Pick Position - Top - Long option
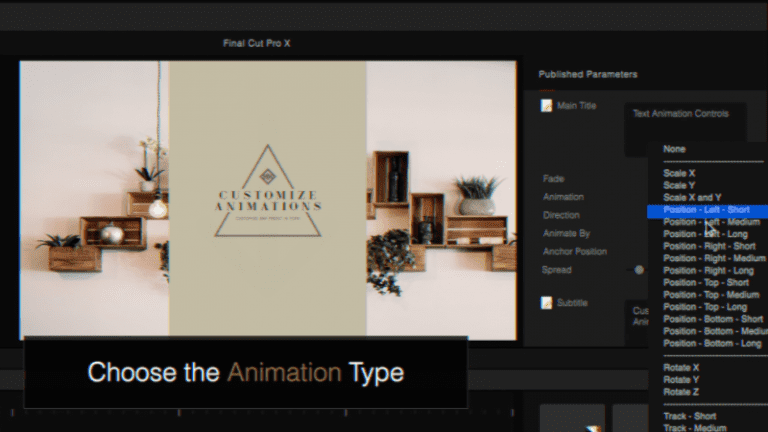The image size is (768, 432). pyautogui.click(x=705, y=307)
